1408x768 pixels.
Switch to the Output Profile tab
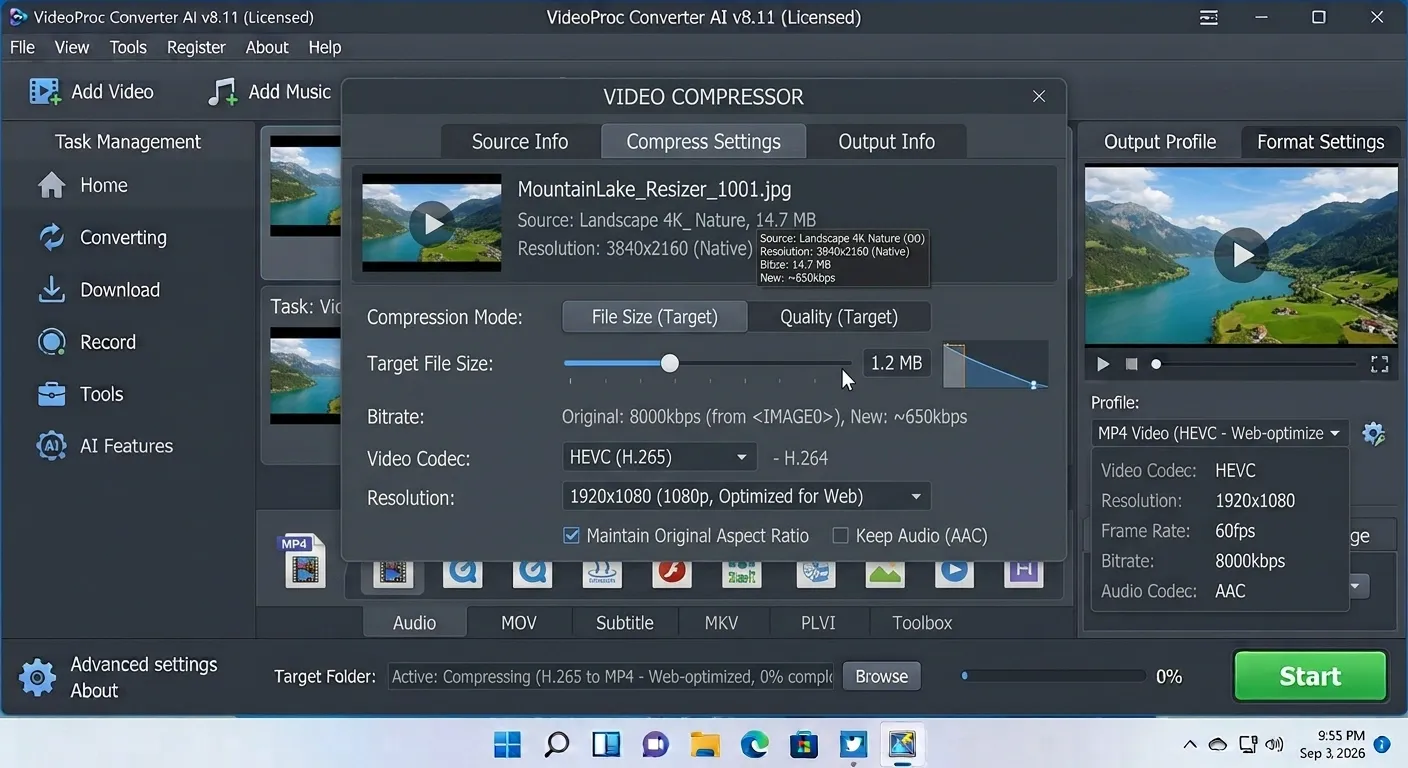coord(1160,141)
